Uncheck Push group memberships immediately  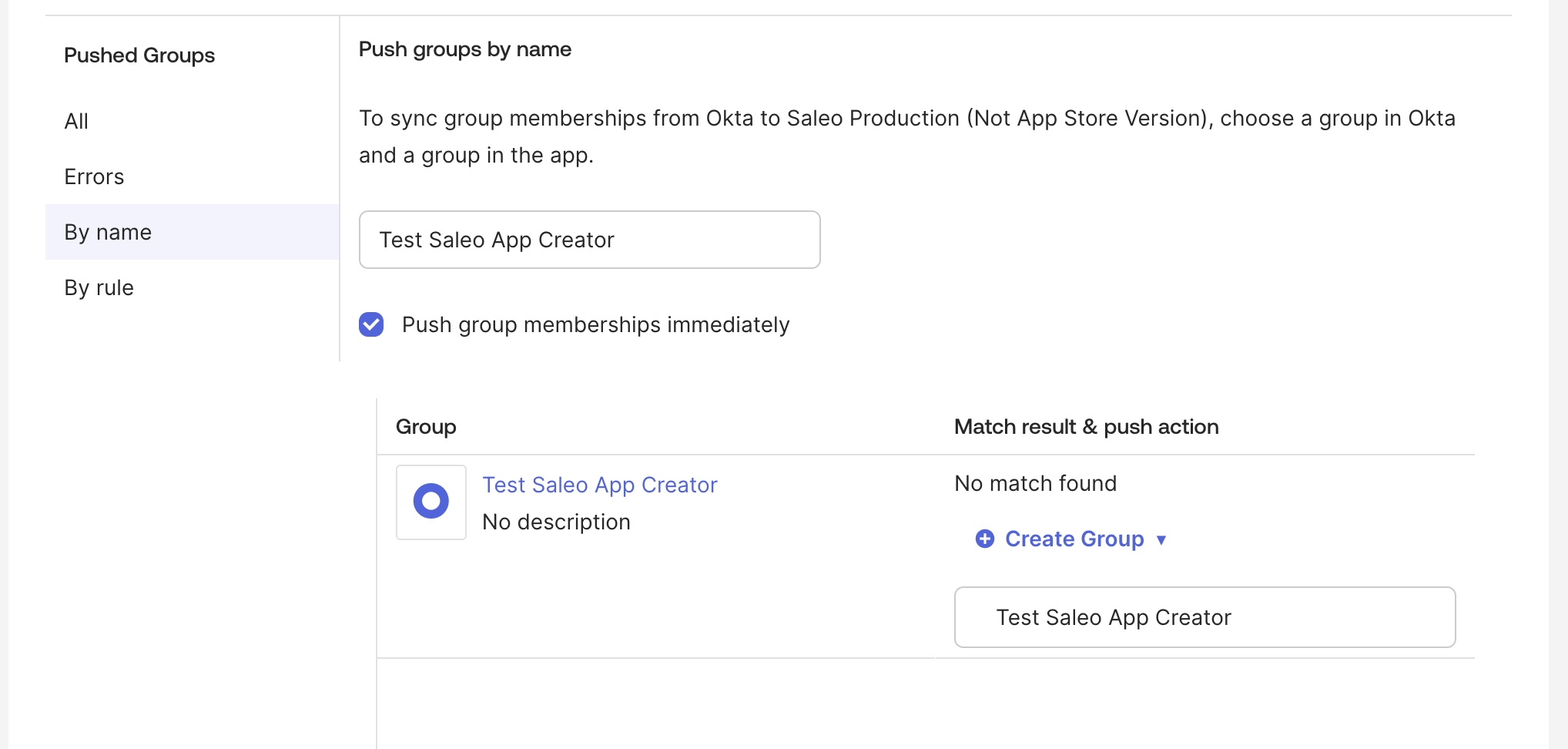pos(371,324)
